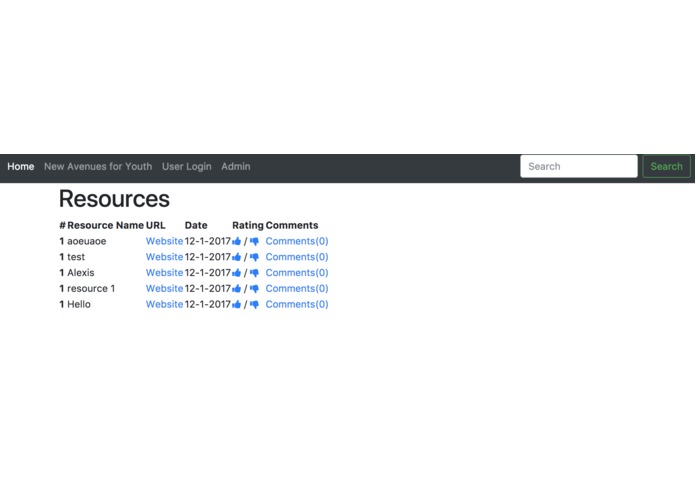This screenshot has height=494, width=695.
Task: Open Website link for aoeuaoe
Action: 164,241
